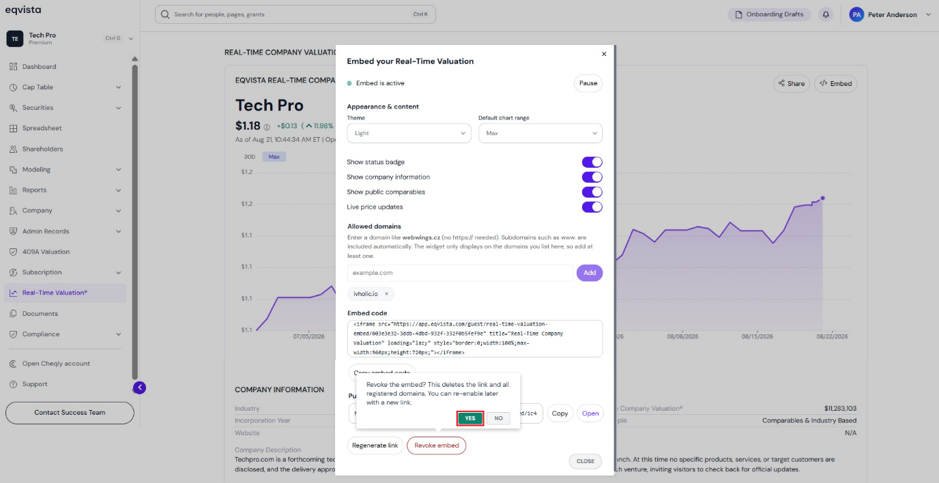
Task: Click the Modeling sidebar icon
Action: coord(13,169)
